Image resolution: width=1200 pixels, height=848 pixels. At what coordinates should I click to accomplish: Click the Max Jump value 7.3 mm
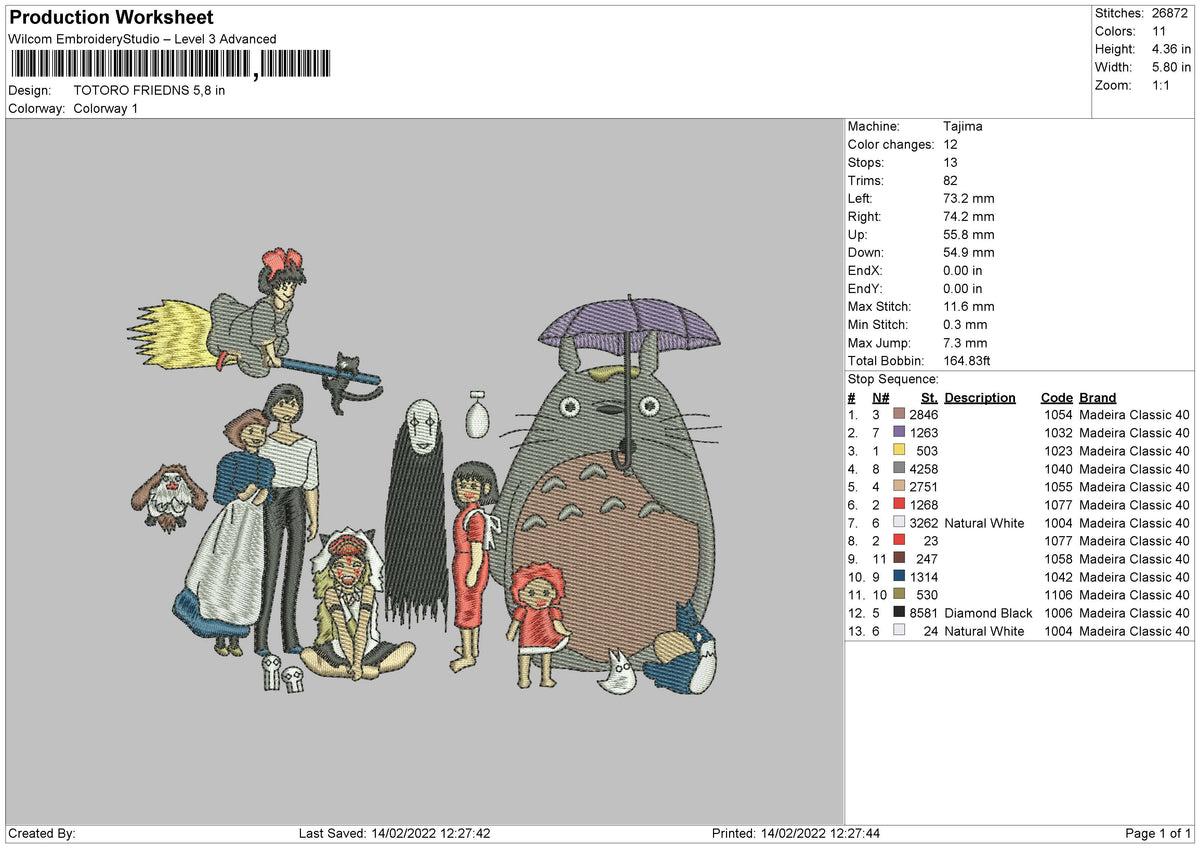[965, 343]
